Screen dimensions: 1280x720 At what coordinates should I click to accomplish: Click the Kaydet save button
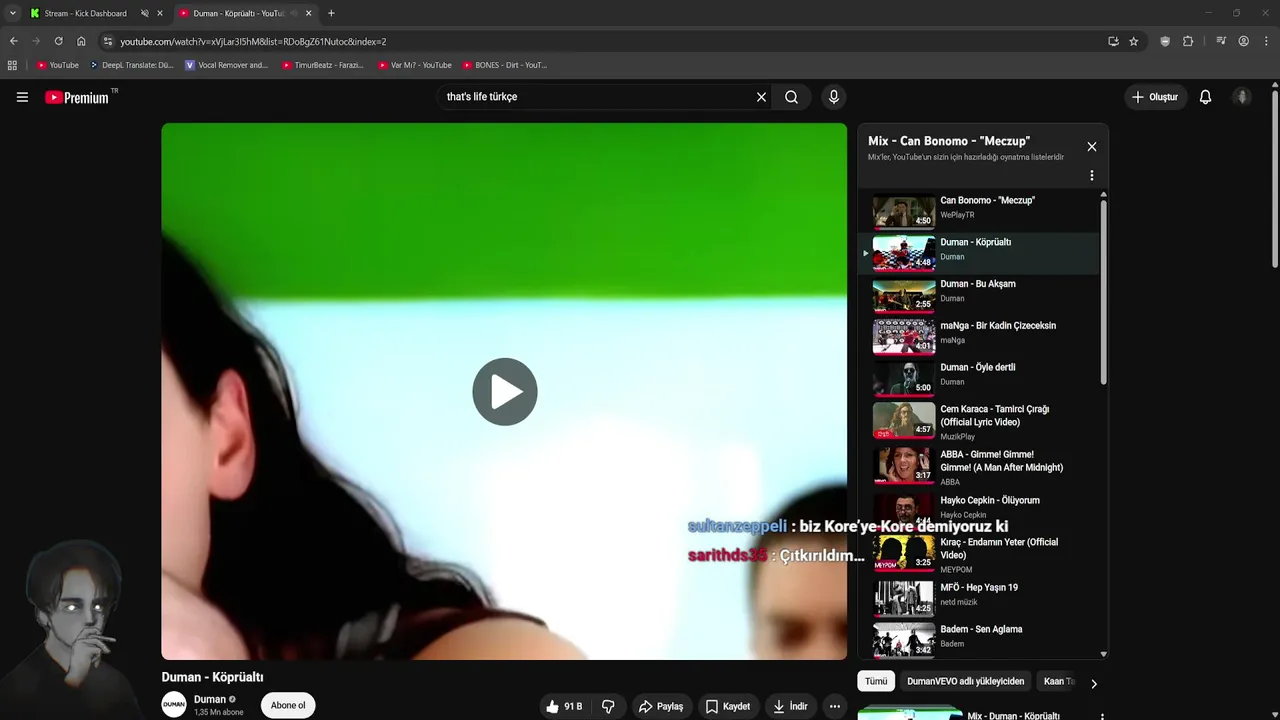(x=728, y=706)
